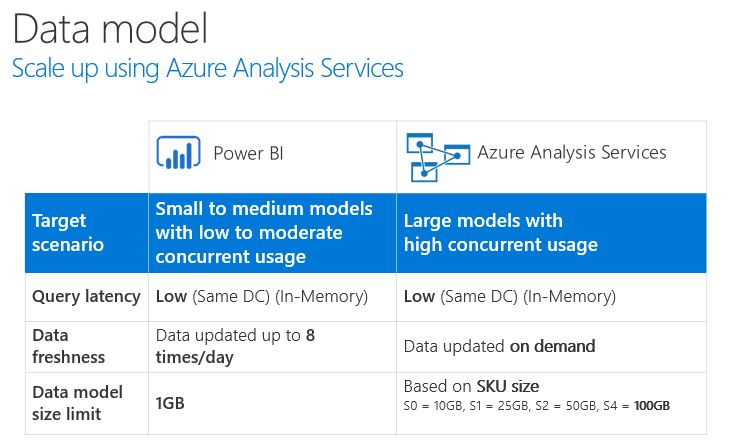
Task: Click the "Azure Analysis Services" column header text
Action: pos(571,153)
